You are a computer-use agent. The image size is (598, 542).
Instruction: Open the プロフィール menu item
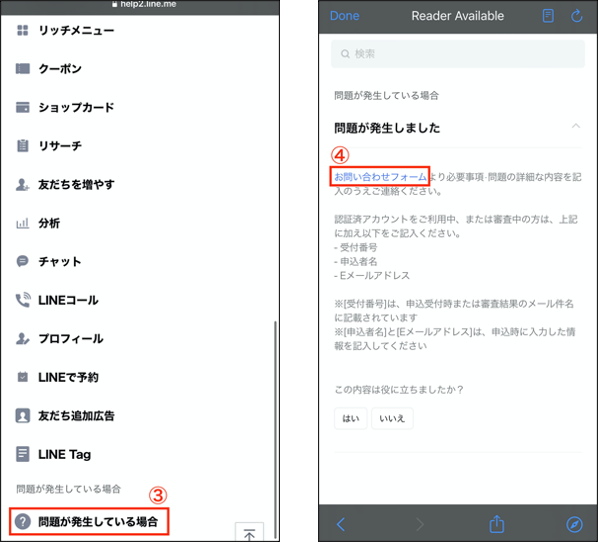tap(71, 338)
